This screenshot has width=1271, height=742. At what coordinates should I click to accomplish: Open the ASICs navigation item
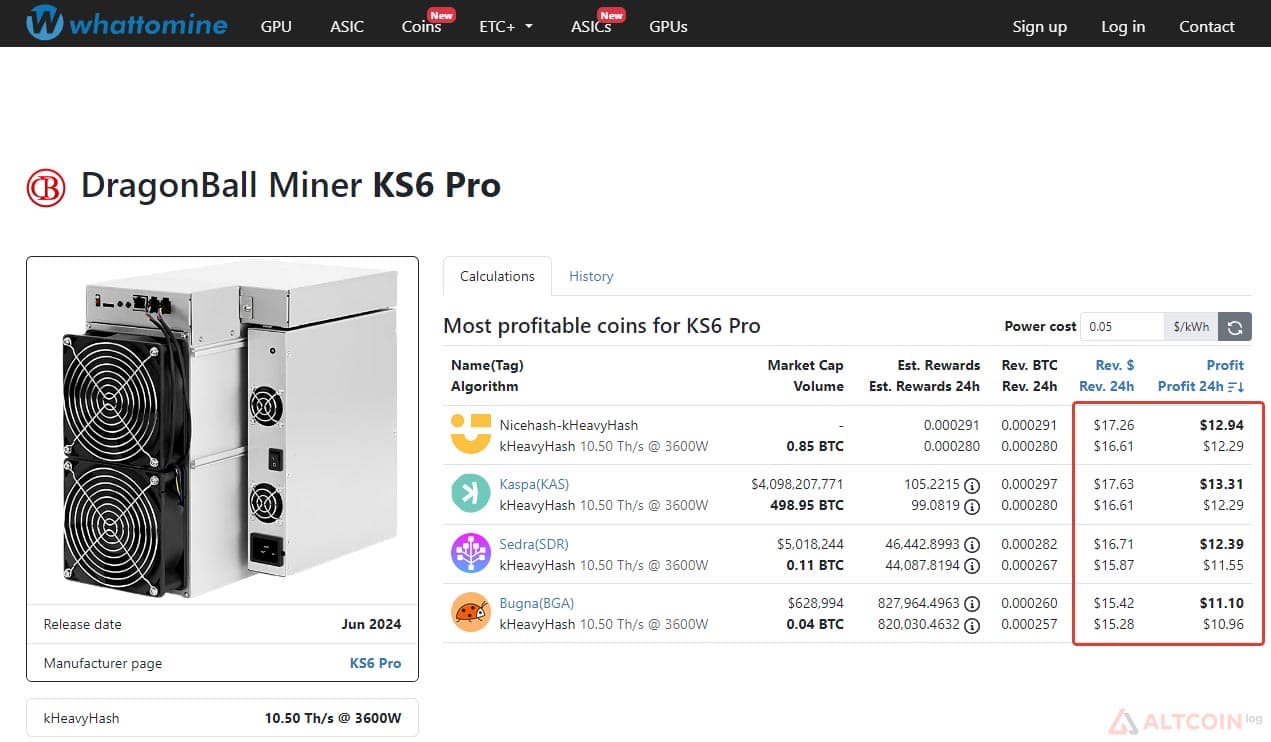591,27
